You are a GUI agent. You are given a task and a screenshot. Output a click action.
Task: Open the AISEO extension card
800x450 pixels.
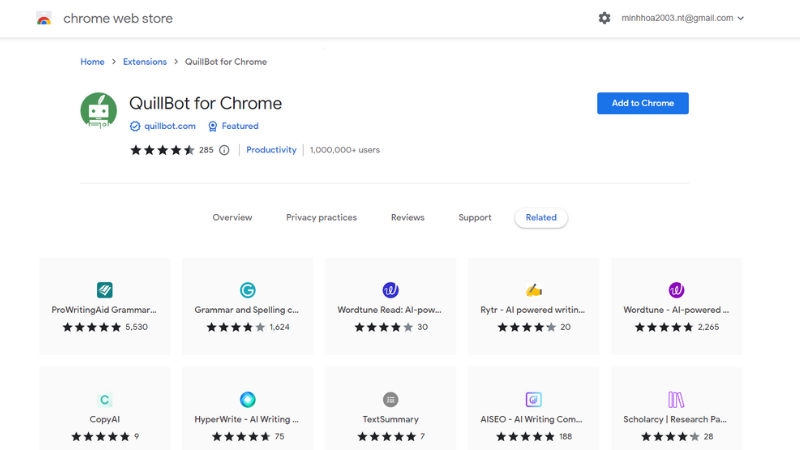[x=534, y=408]
